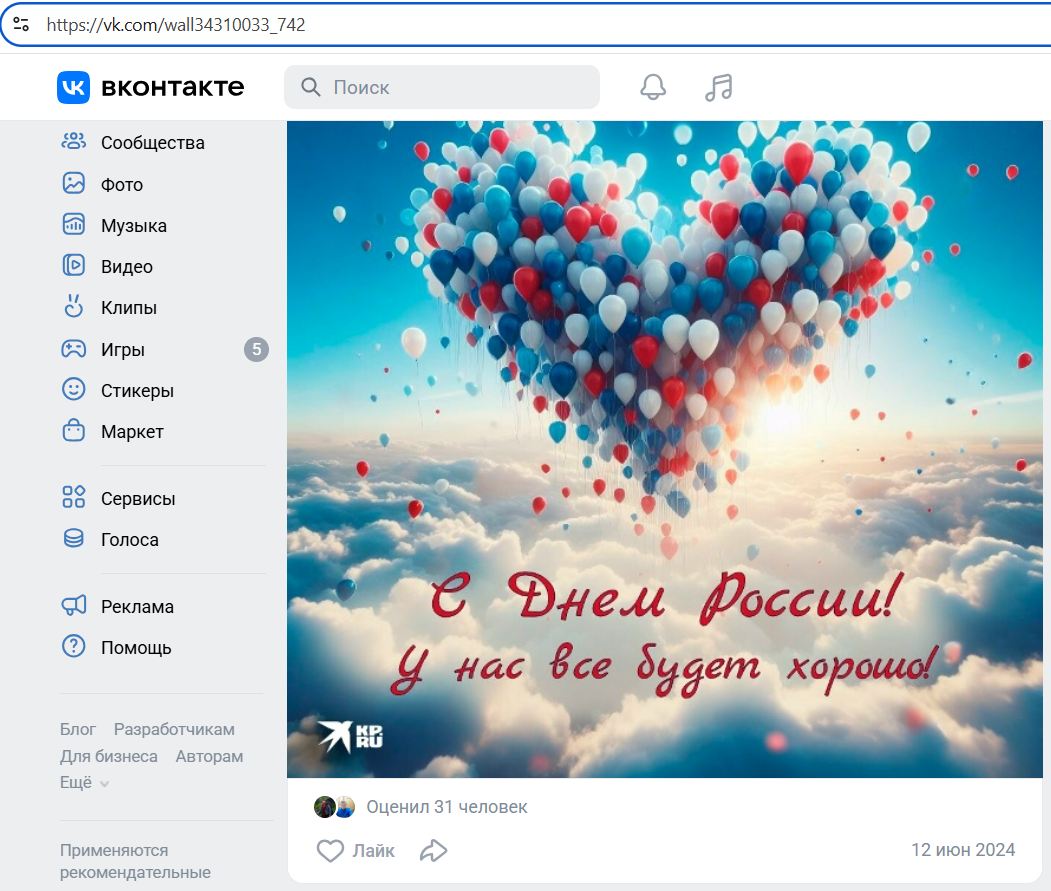Open the music note player icon
The image size is (1051, 891).
[718, 87]
